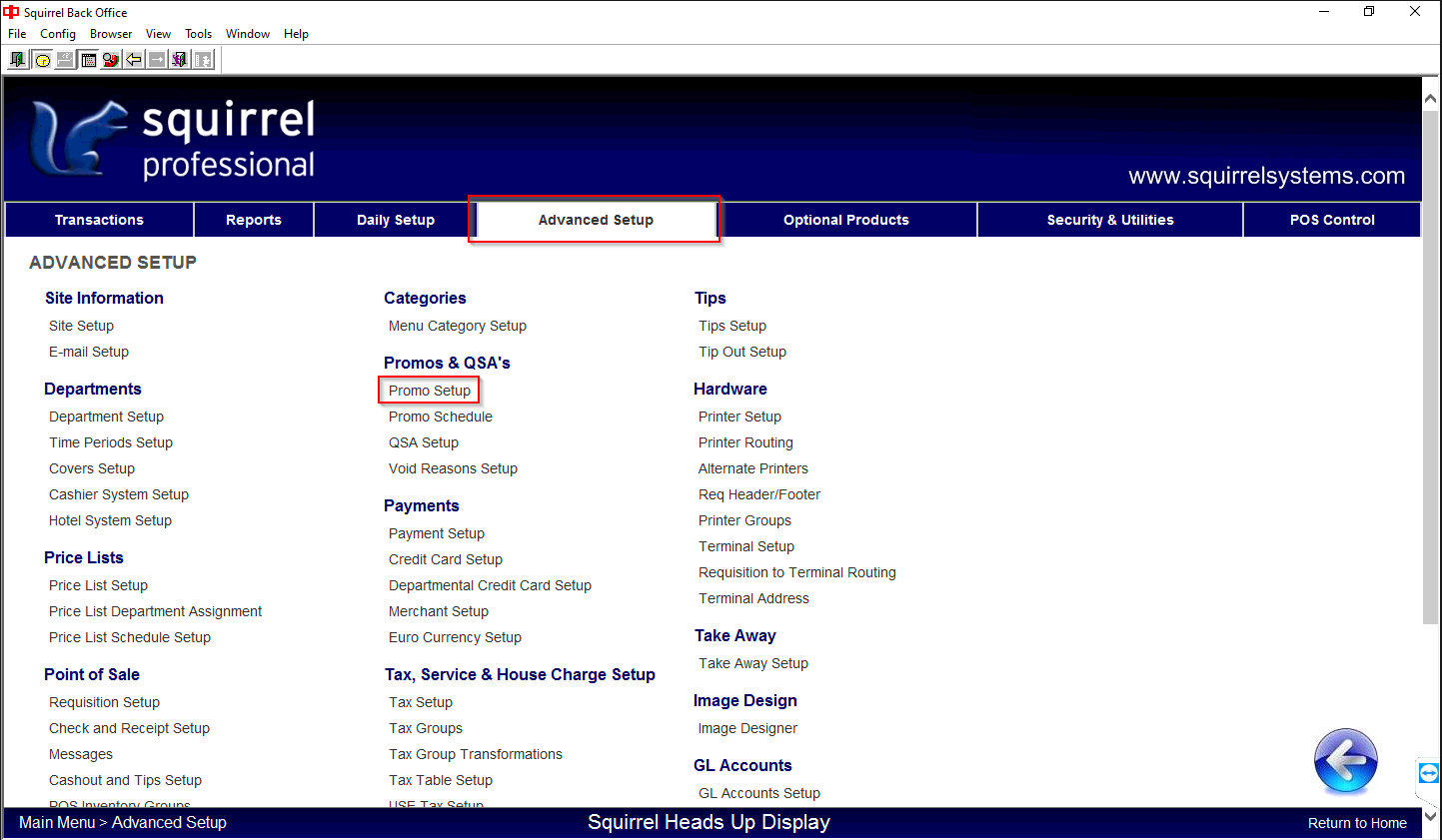Click the page scrollbar down arrow
The image size is (1442, 840).
coord(1431,816)
